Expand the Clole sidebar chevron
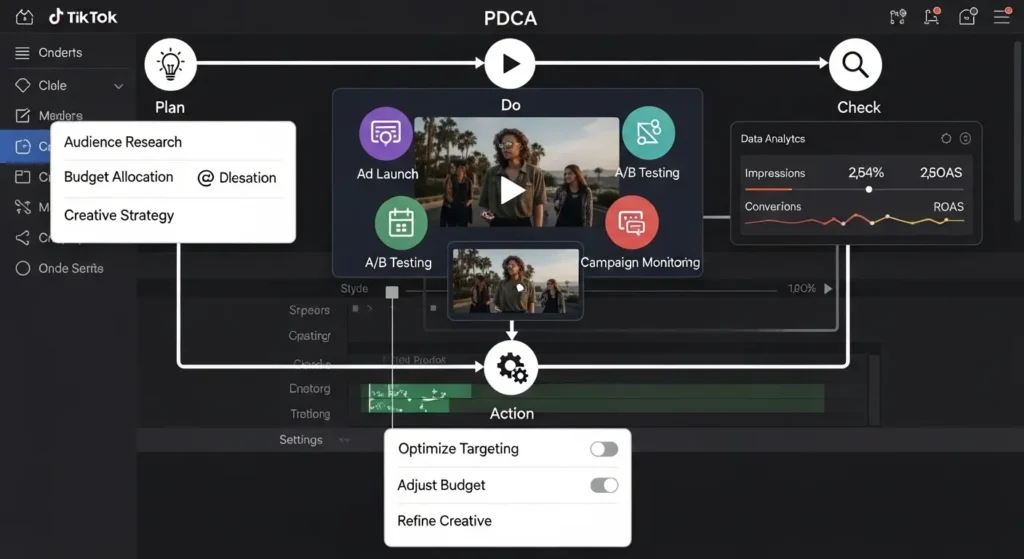This screenshot has width=1024, height=559. coord(119,86)
